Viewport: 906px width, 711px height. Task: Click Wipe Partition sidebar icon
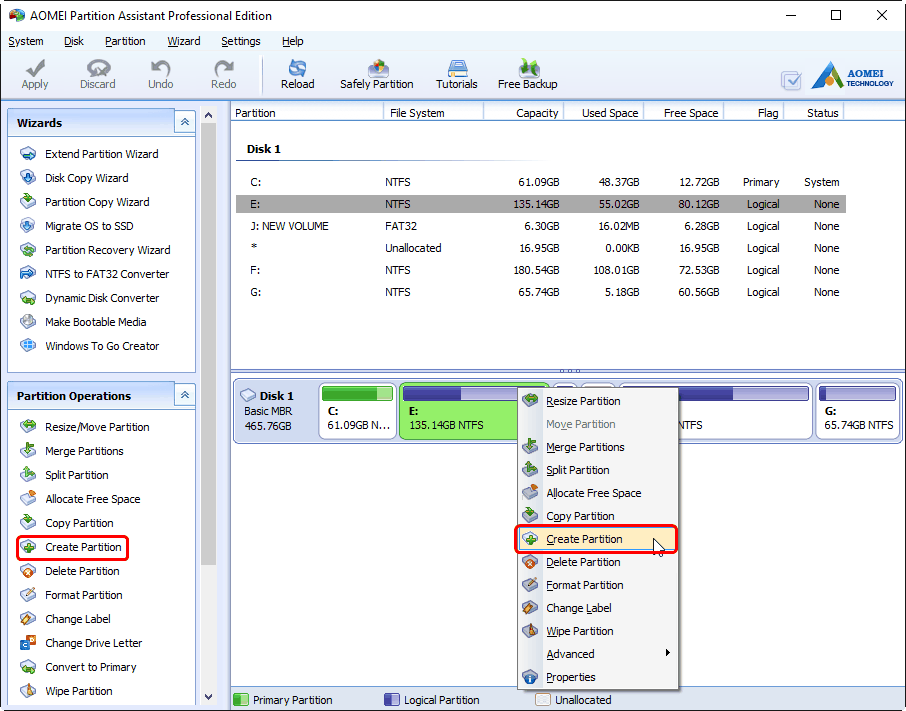28,690
